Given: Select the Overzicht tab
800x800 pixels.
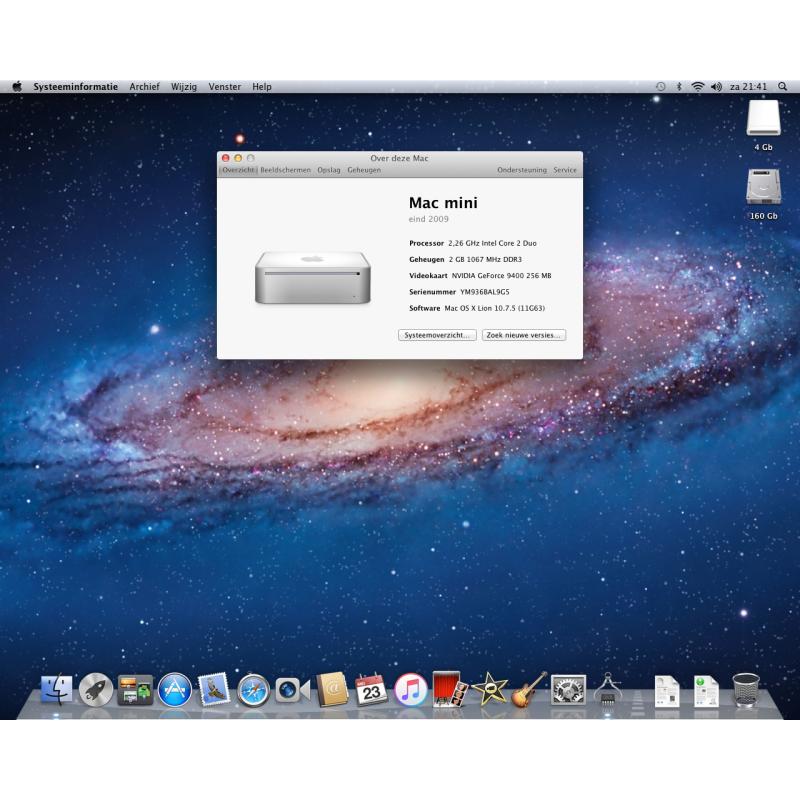Looking at the screenshot, I should (x=238, y=170).
